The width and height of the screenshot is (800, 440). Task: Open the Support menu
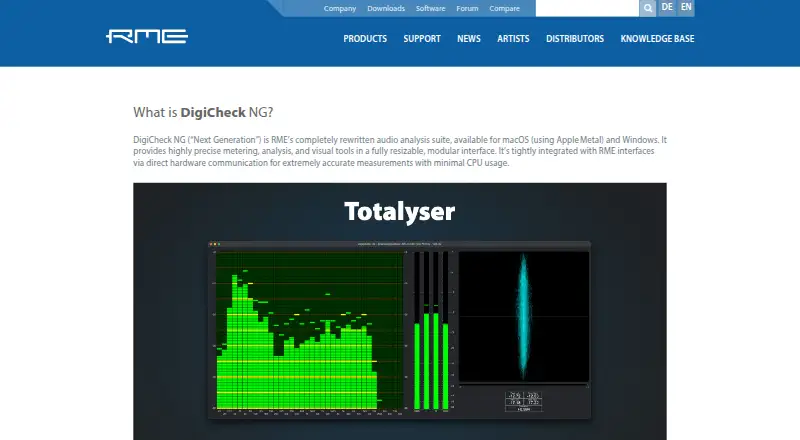pyautogui.click(x=422, y=39)
